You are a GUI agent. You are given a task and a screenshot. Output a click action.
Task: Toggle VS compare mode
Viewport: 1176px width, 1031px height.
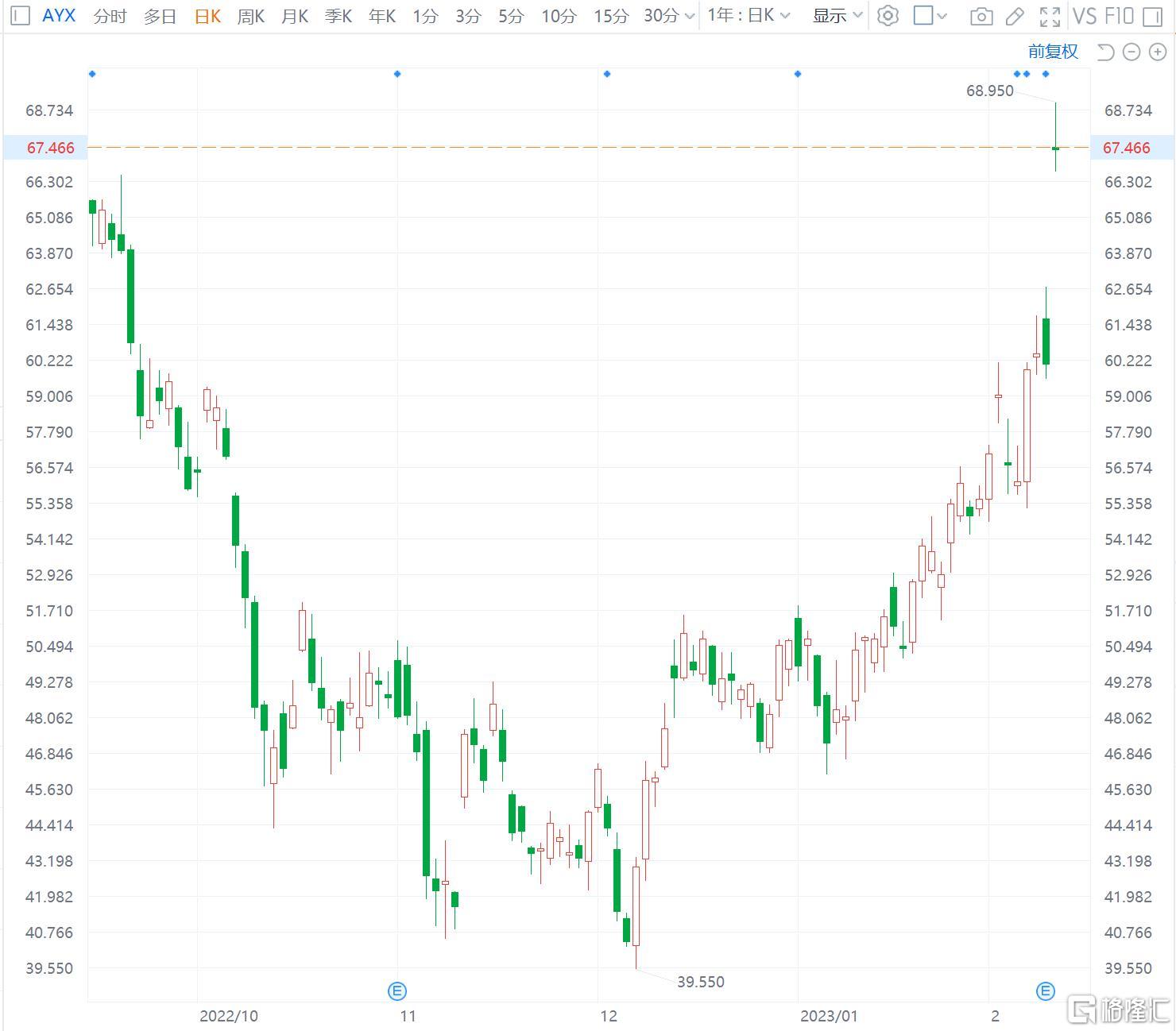pyautogui.click(x=1085, y=16)
